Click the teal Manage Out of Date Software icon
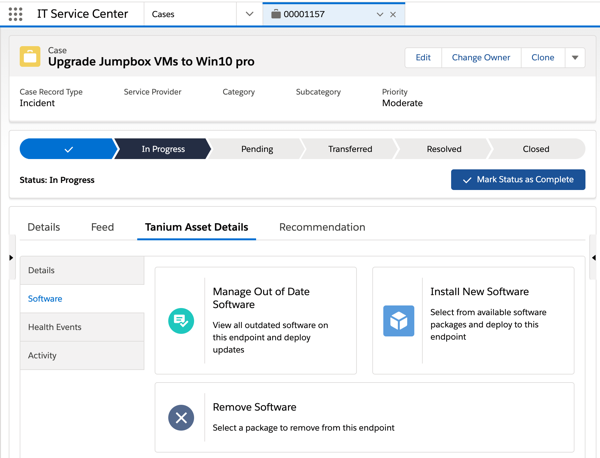600x458 pixels. (x=181, y=321)
